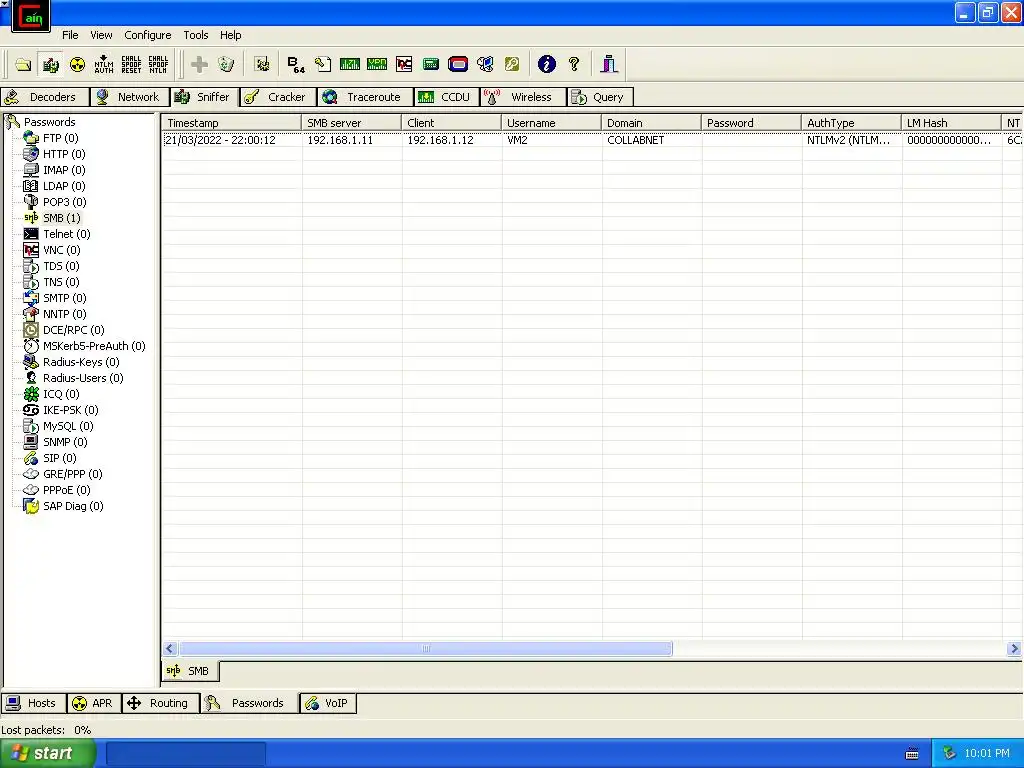Click the NTLM Auth toolbar icon
The width and height of the screenshot is (1024, 768).
[x=104, y=64]
